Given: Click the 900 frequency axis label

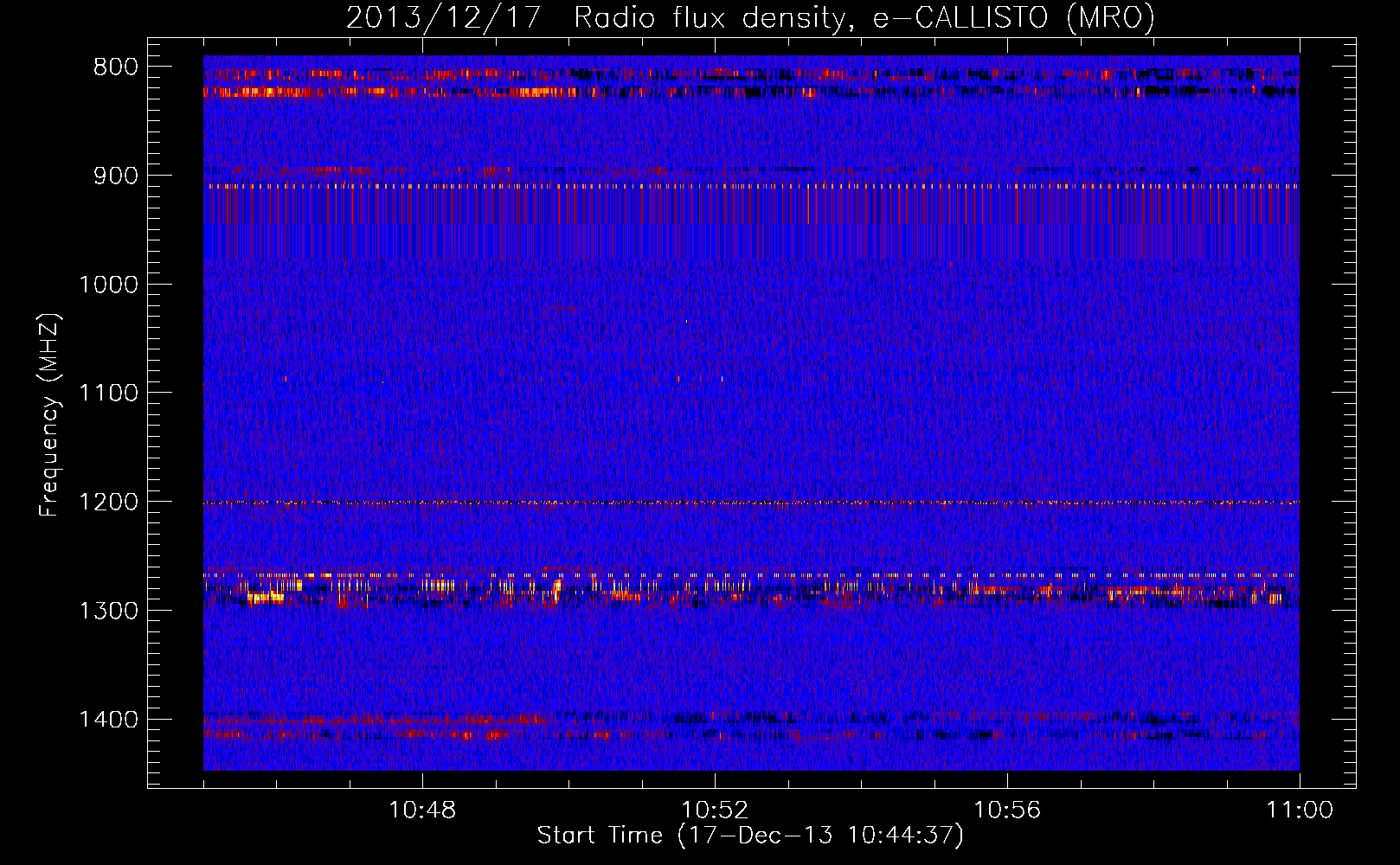Looking at the screenshot, I should click(x=115, y=176).
